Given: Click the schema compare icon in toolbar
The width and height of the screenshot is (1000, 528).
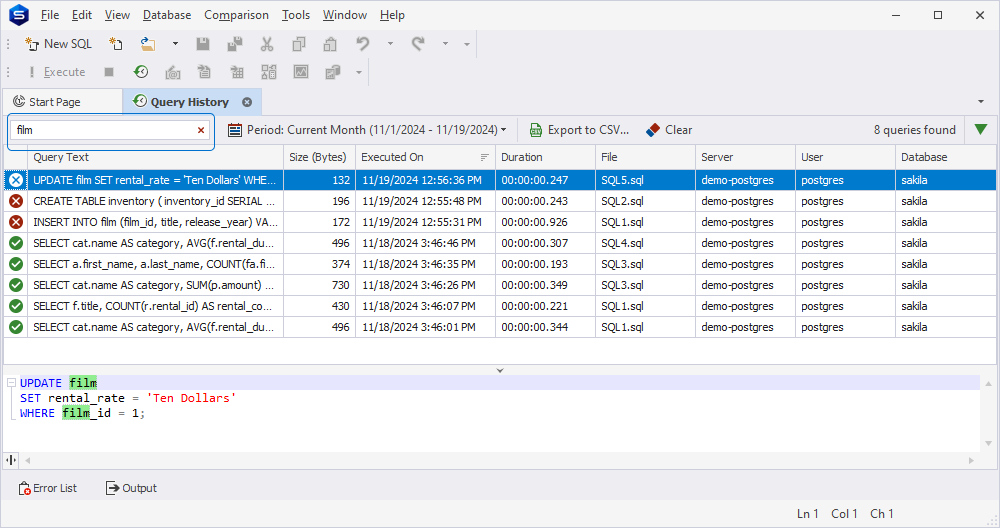Looking at the screenshot, I should [x=268, y=72].
